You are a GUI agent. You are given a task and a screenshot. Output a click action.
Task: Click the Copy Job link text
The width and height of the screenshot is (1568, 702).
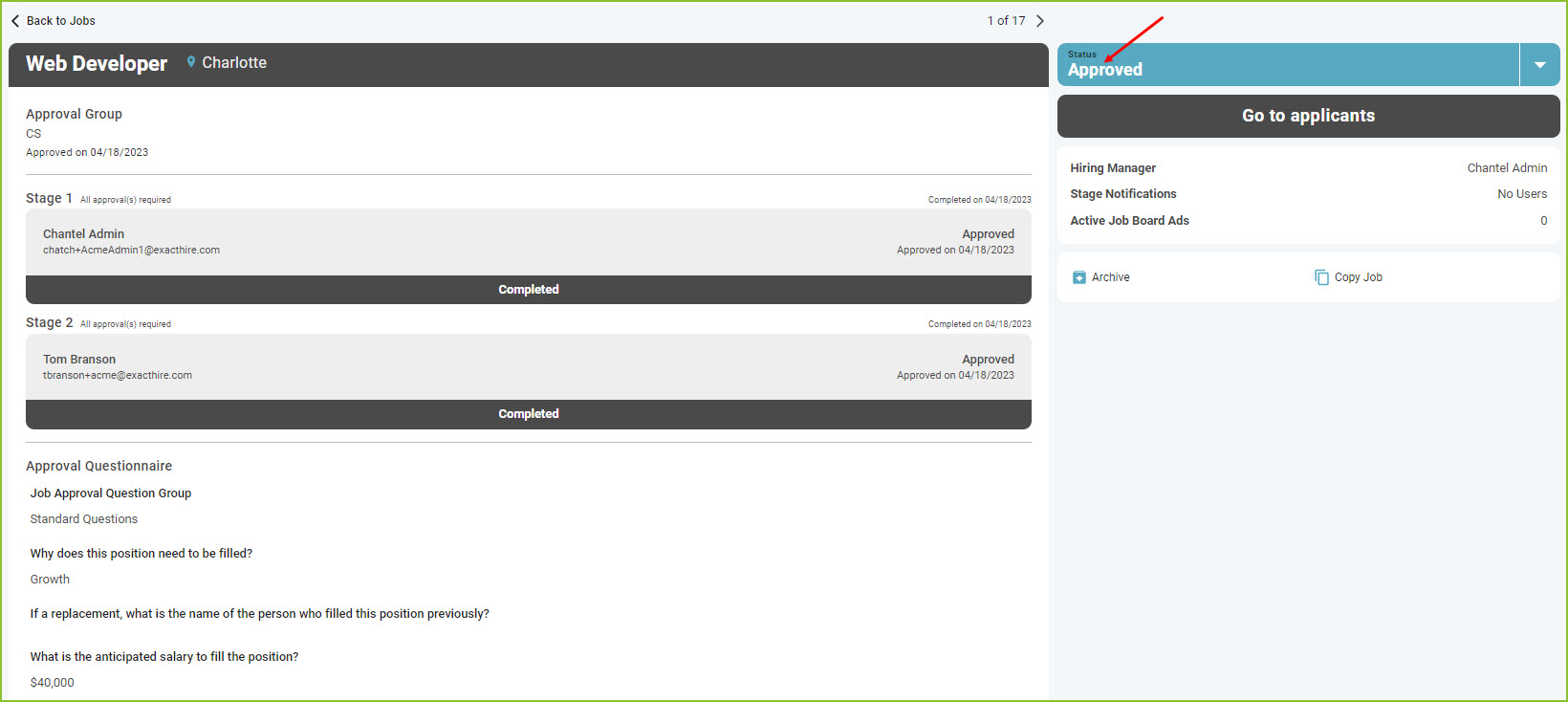pos(1359,277)
